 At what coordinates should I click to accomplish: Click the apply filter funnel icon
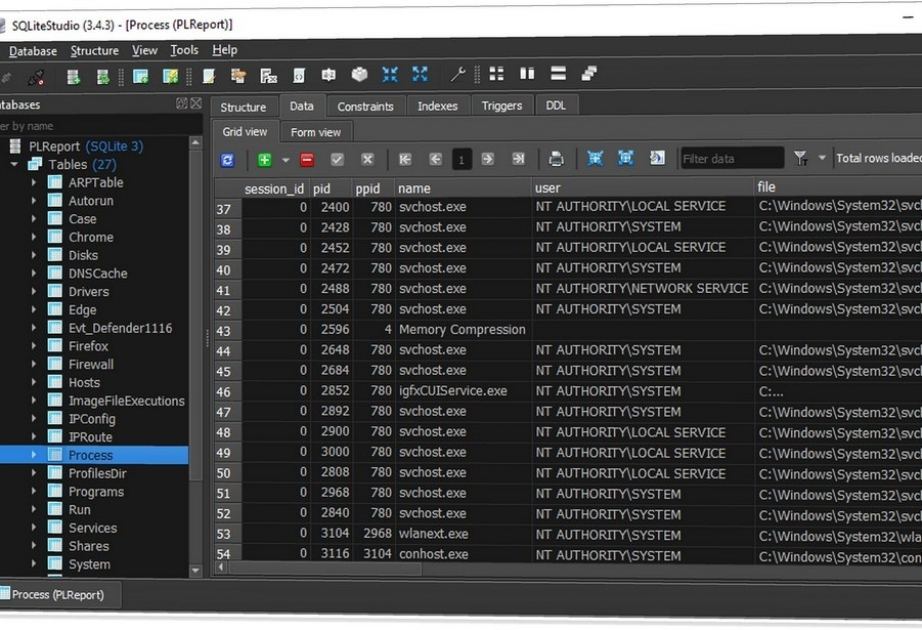(800, 158)
